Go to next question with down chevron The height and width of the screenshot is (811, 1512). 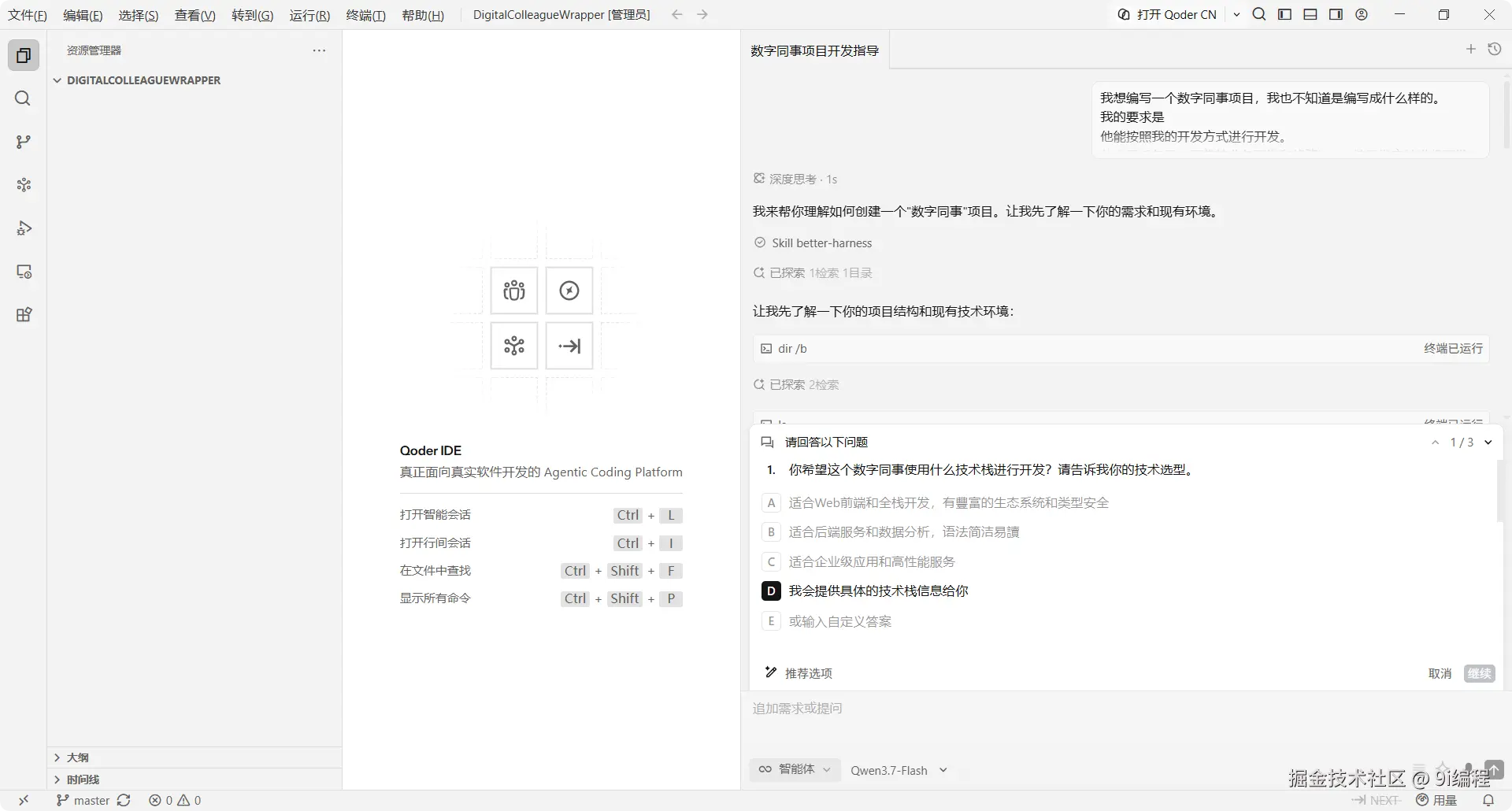(x=1488, y=443)
